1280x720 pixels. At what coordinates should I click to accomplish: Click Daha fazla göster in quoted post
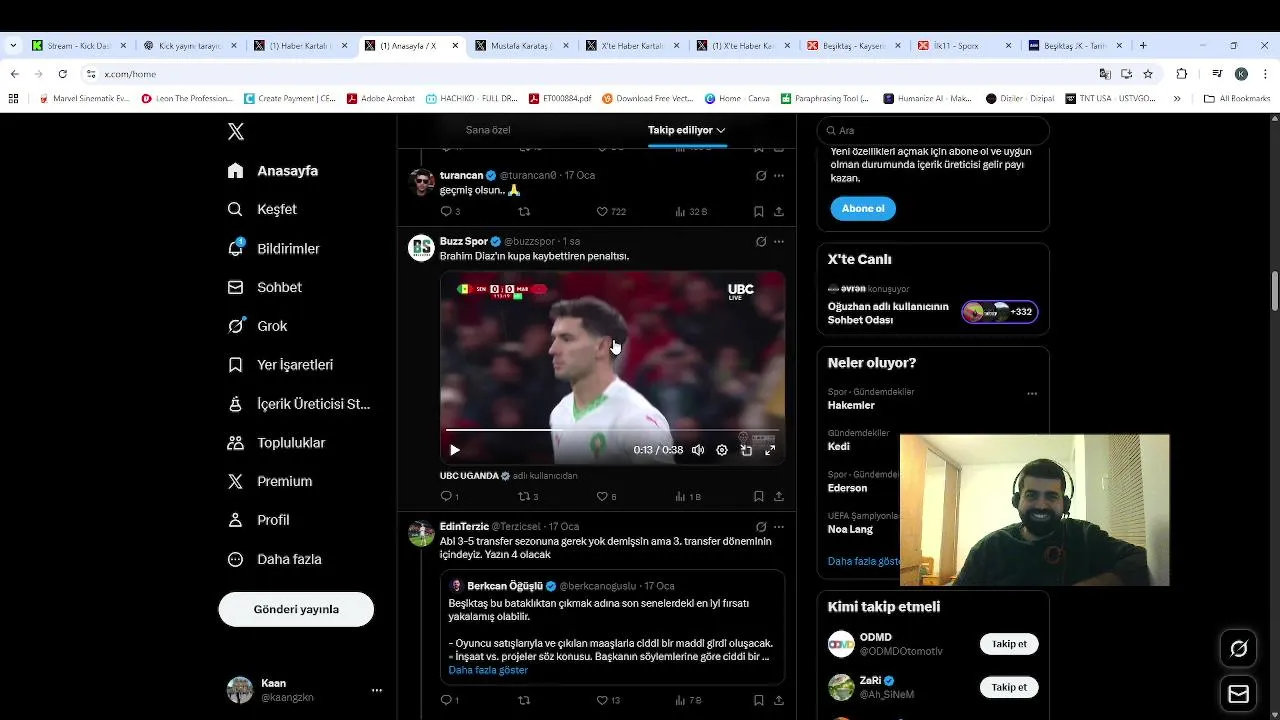(x=488, y=670)
